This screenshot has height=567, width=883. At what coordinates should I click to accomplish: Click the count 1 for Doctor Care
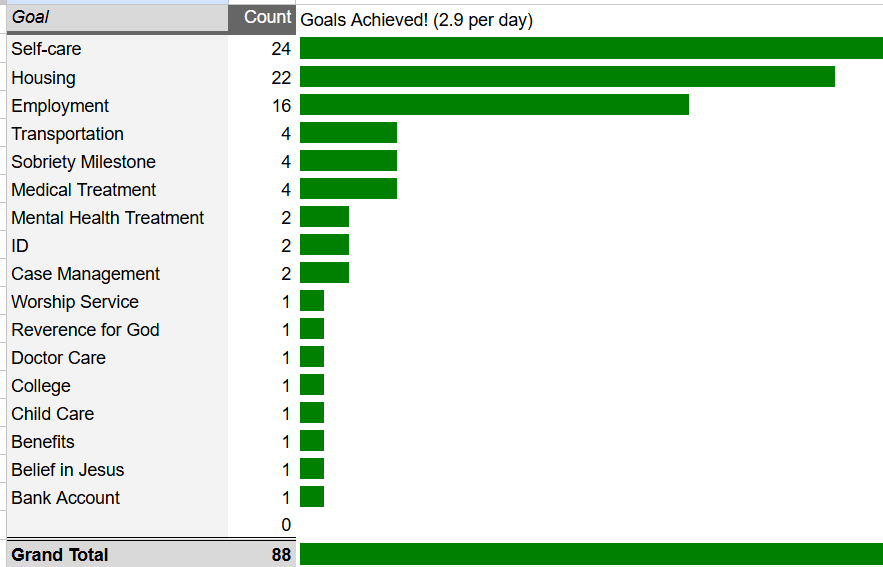click(286, 358)
